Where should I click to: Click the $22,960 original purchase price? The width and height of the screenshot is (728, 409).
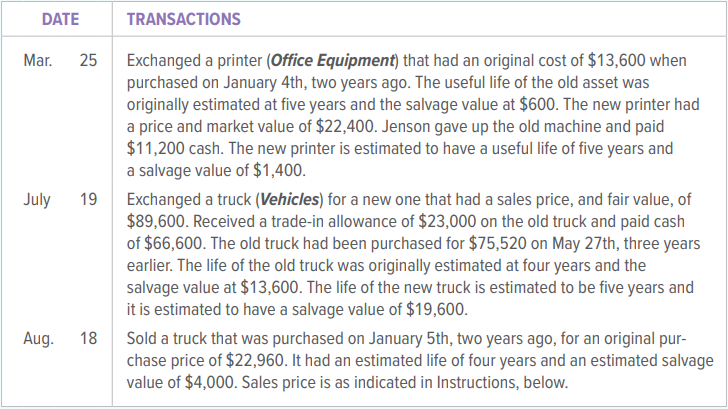pos(254,360)
